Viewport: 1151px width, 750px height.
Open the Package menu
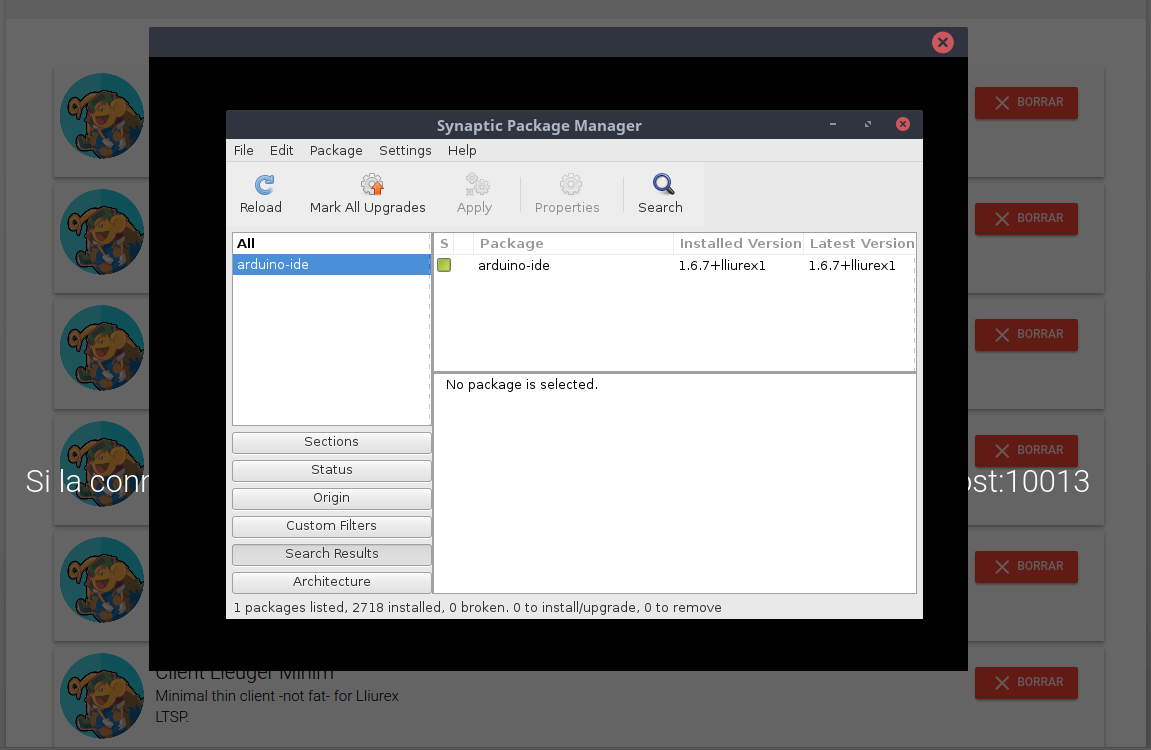pyautogui.click(x=336, y=150)
